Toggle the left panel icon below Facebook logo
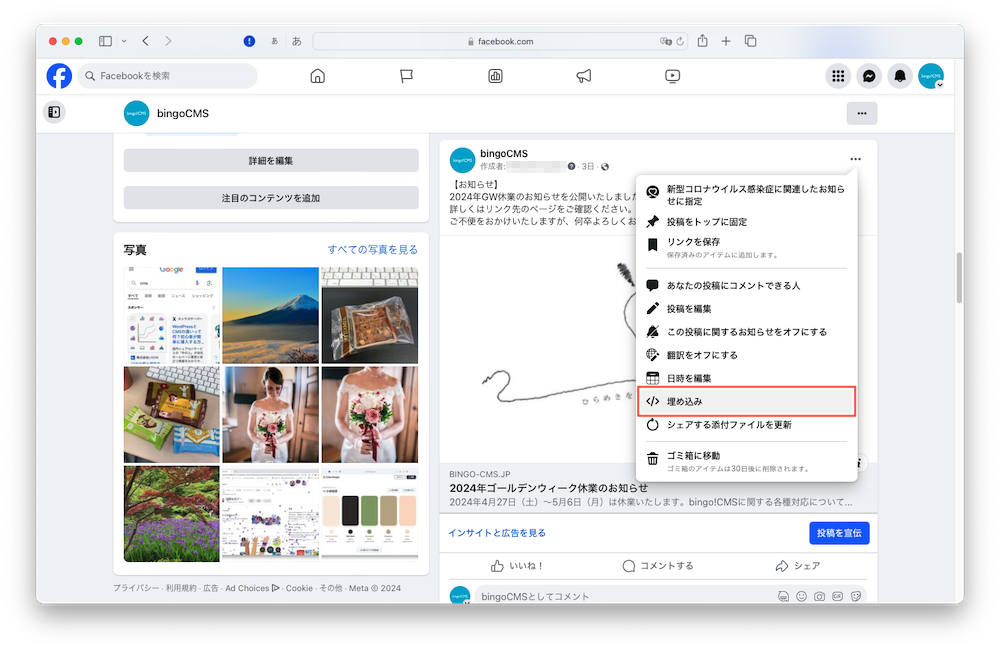 54,112
